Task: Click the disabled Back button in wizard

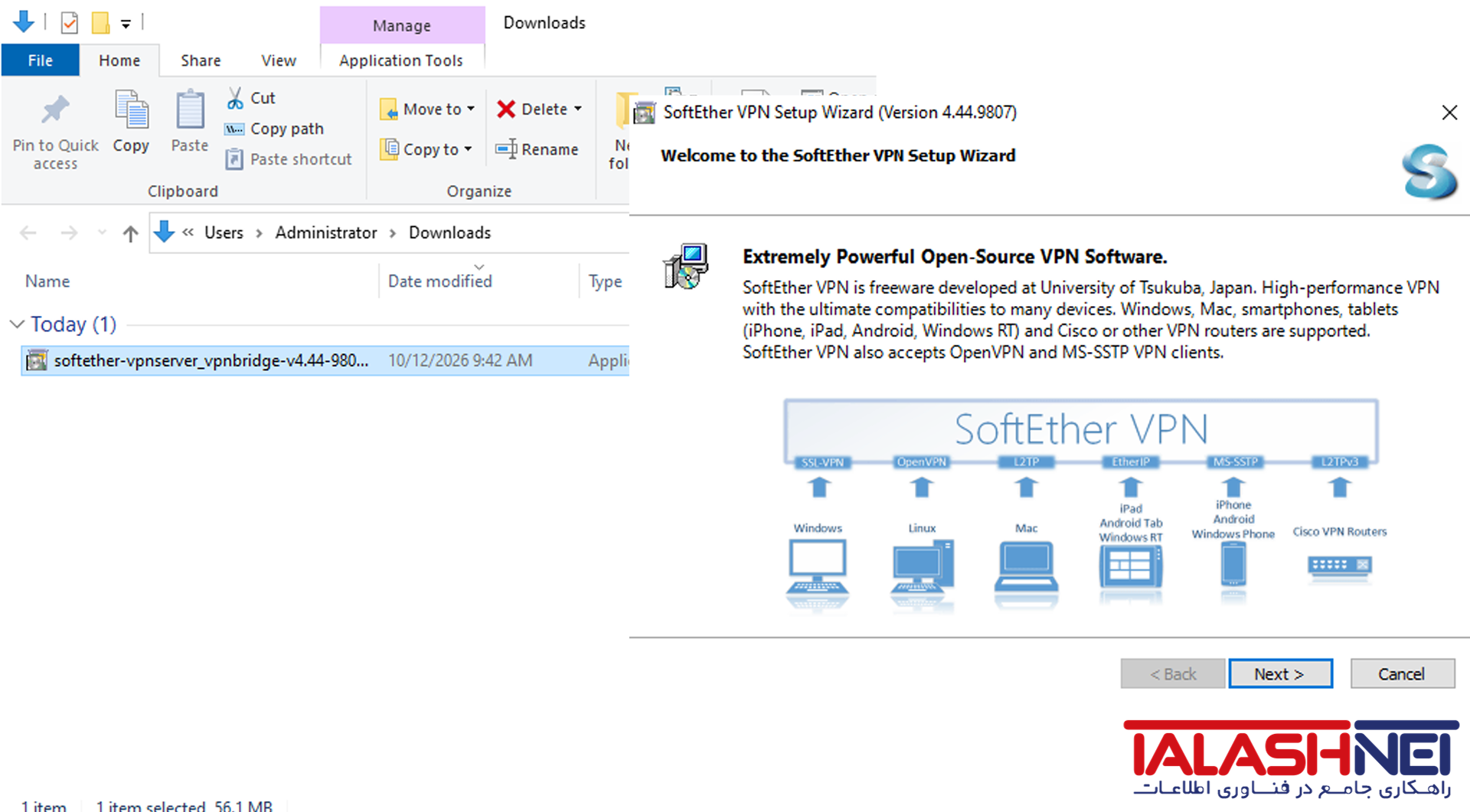Action: (1173, 674)
